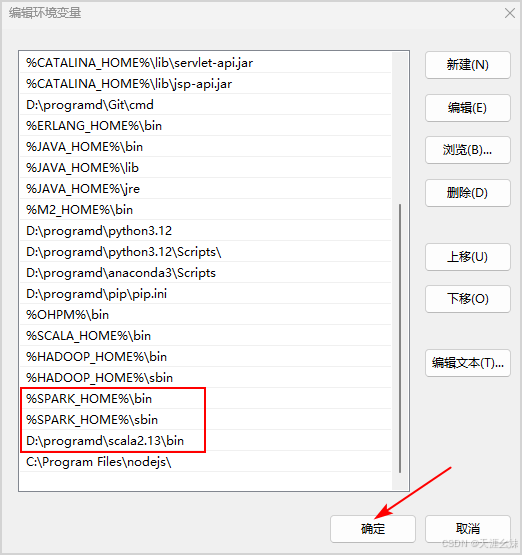Select the jsp-api.jar path entry
The image size is (522, 555).
click(x=206, y=84)
